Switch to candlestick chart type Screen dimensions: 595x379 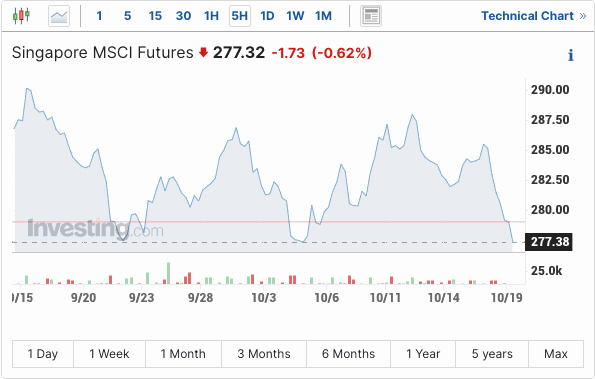(21, 16)
